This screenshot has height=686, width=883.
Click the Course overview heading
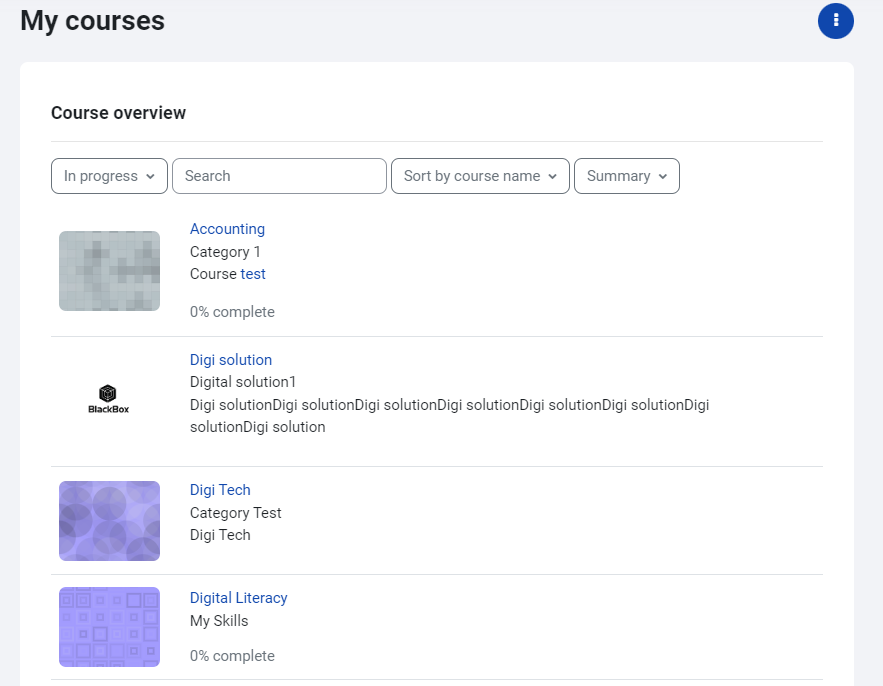pyautogui.click(x=118, y=113)
